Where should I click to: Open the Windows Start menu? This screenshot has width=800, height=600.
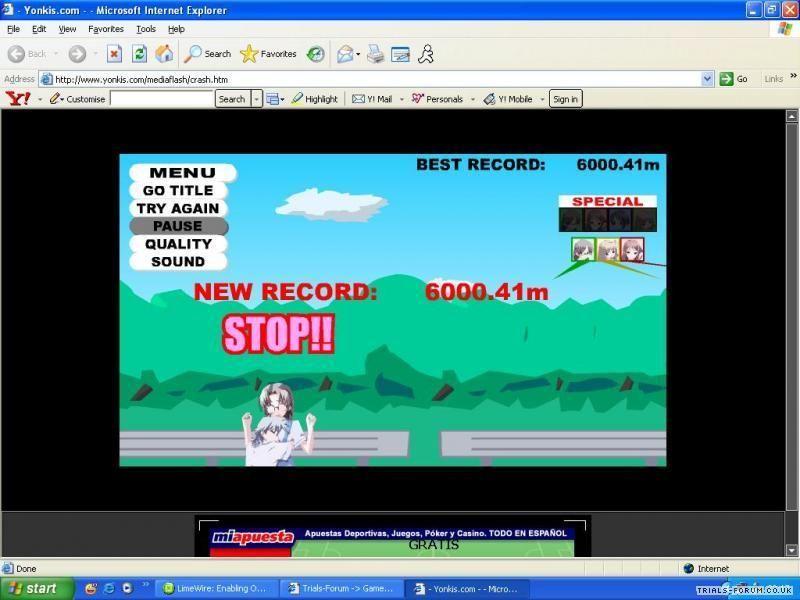tap(37, 588)
